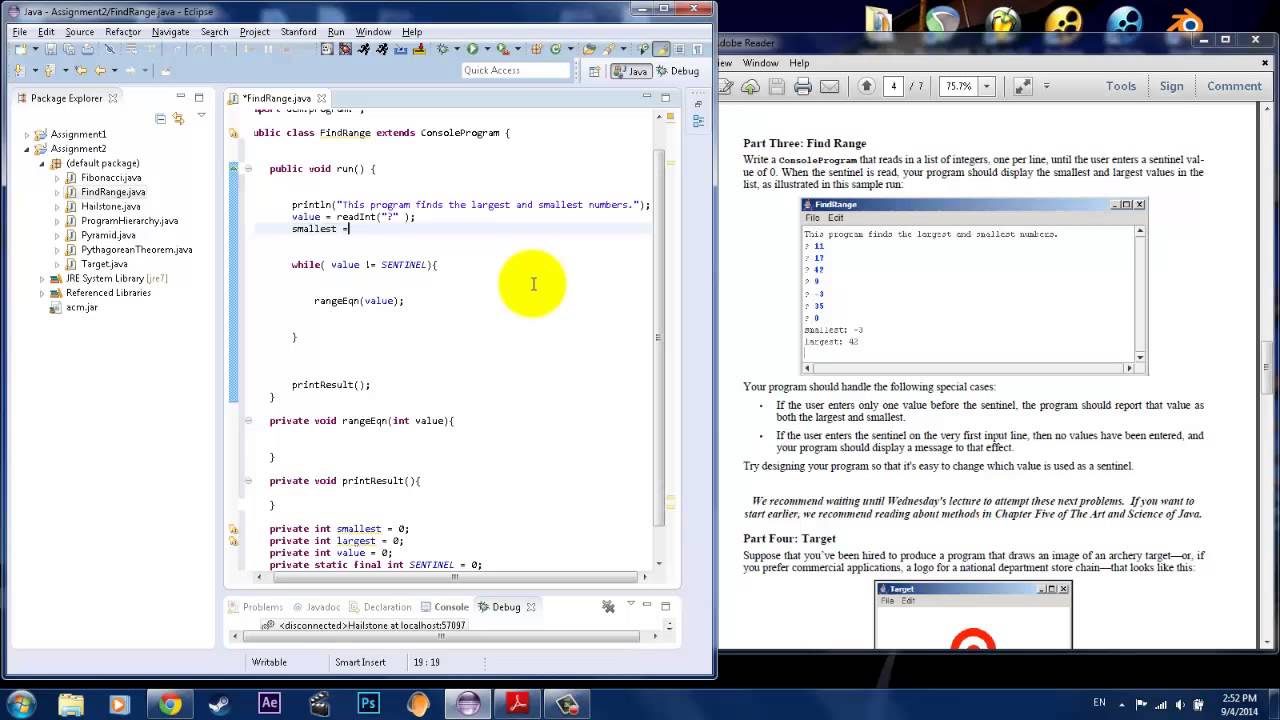Open the Tools pane in Adobe Reader
The height and width of the screenshot is (720, 1280).
coord(1121,86)
